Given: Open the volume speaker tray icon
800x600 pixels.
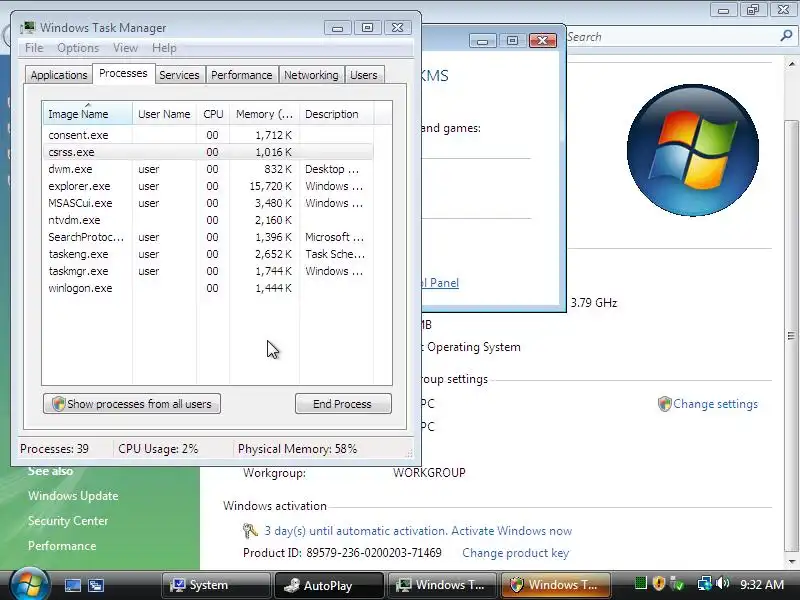Looking at the screenshot, I should click(722, 583).
